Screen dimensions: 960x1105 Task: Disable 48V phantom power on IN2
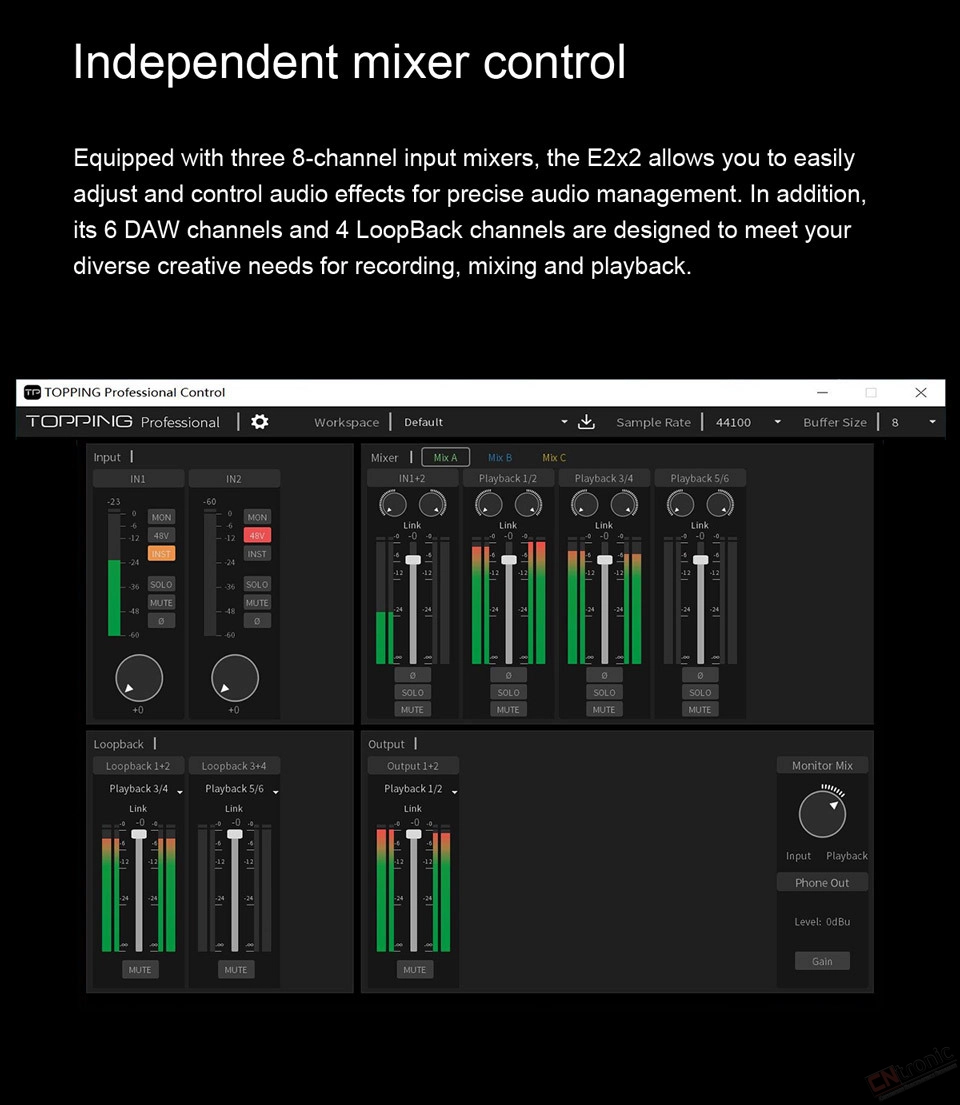[x=257, y=535]
